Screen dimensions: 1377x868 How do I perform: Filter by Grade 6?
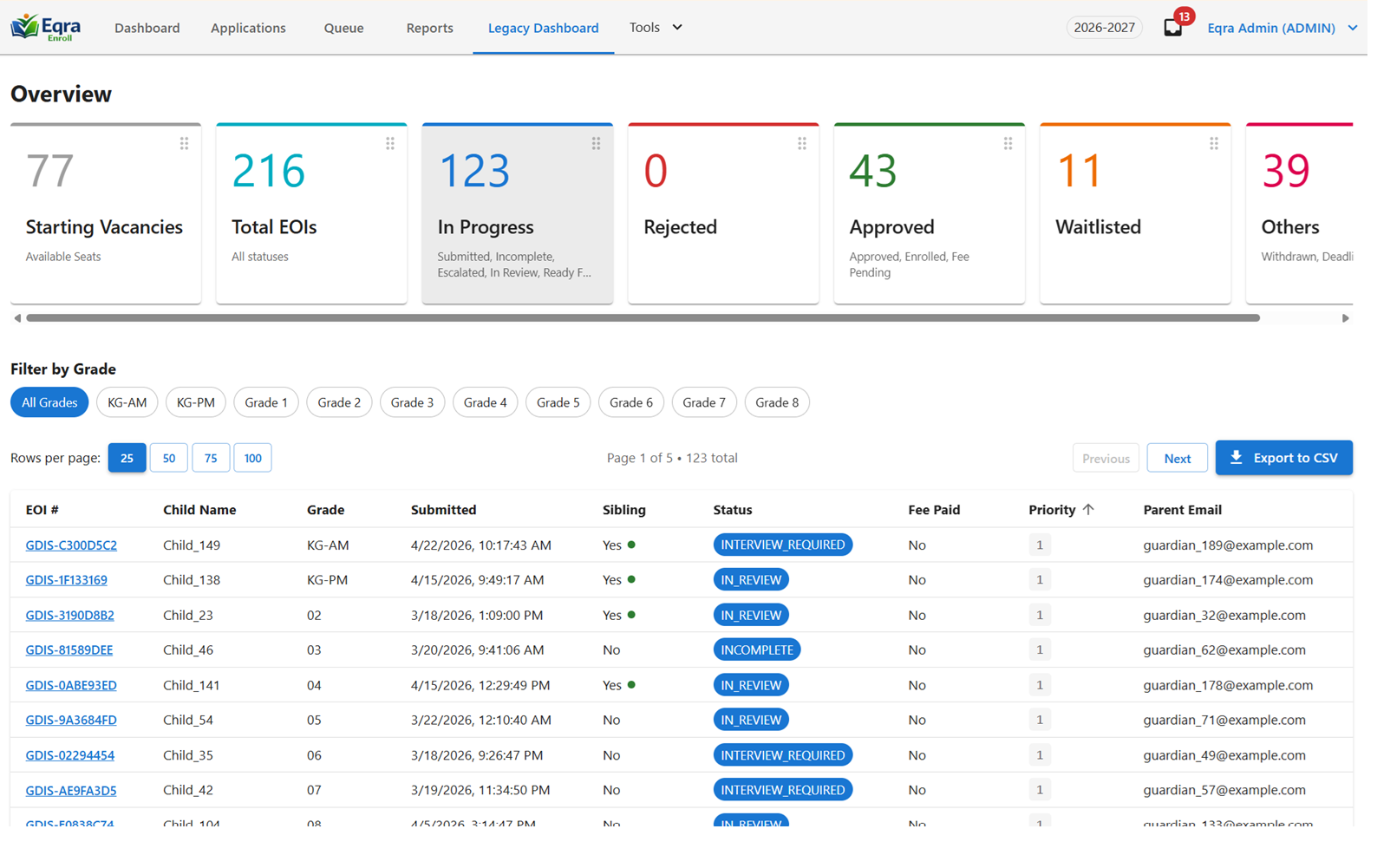click(x=631, y=402)
